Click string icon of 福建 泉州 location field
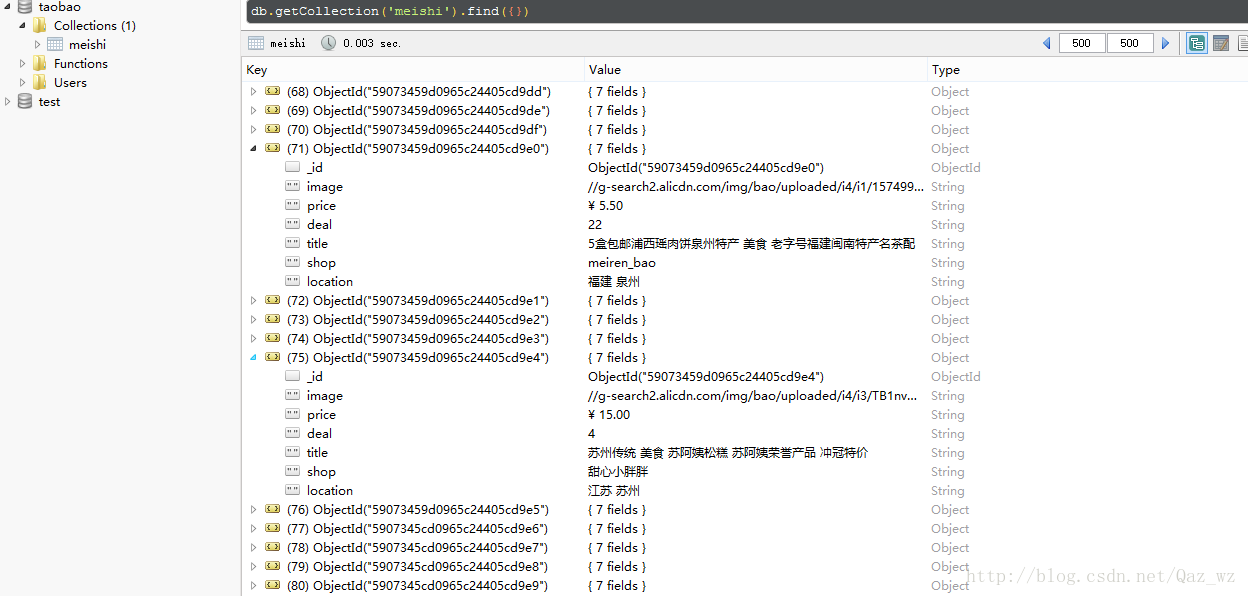This screenshot has width=1248, height=596. [x=292, y=281]
